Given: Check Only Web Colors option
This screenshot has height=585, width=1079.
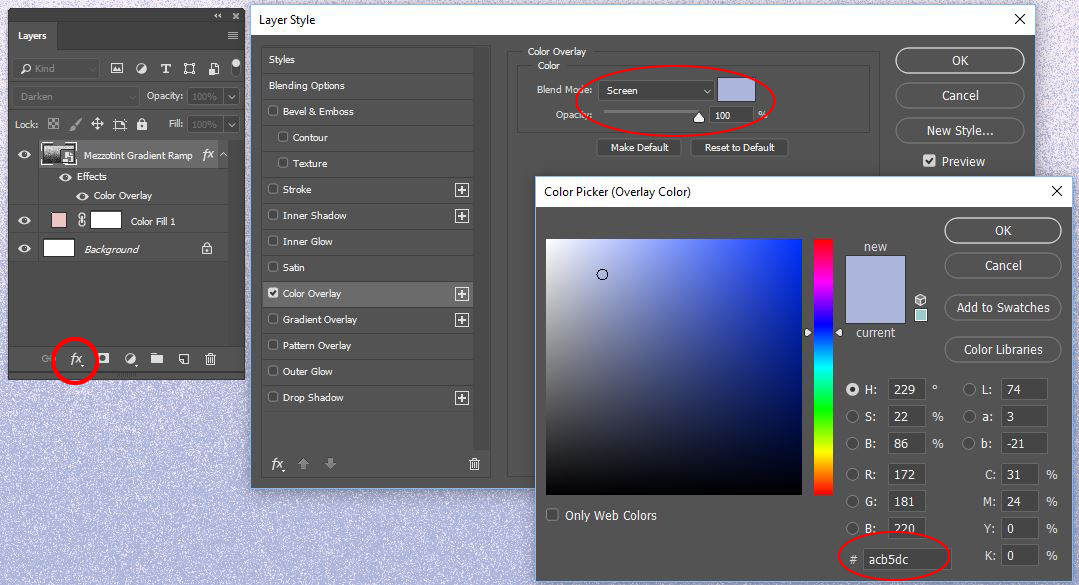Looking at the screenshot, I should [x=553, y=515].
